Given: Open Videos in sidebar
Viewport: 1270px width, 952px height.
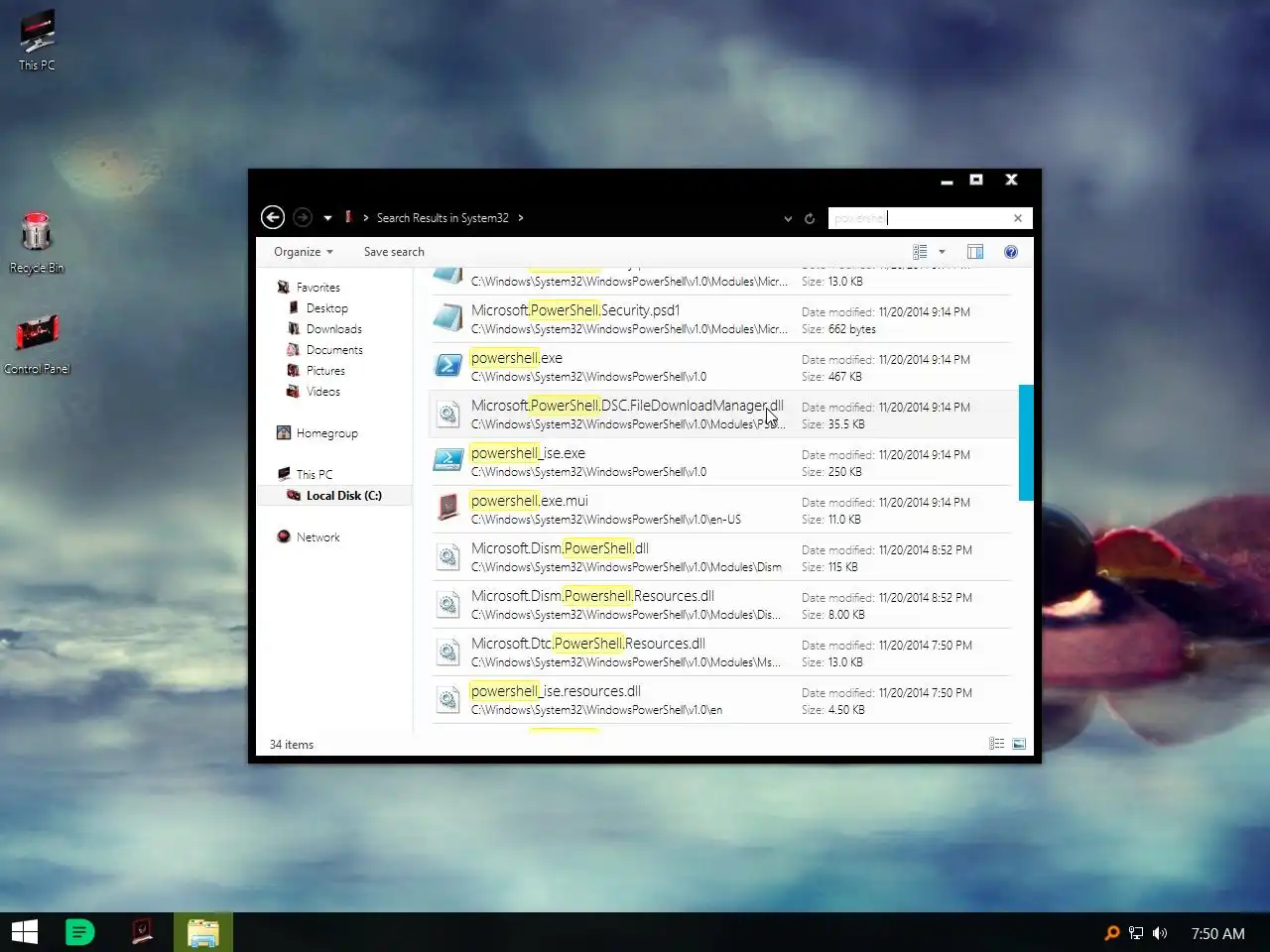Looking at the screenshot, I should pos(322,392).
